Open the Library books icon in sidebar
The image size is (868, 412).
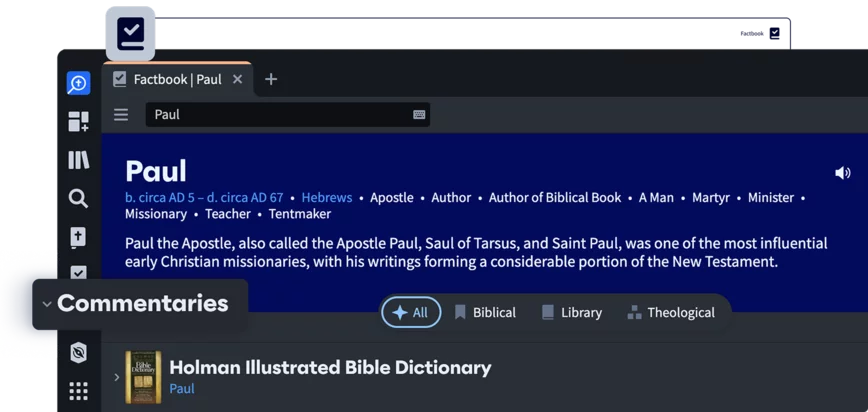click(x=79, y=161)
